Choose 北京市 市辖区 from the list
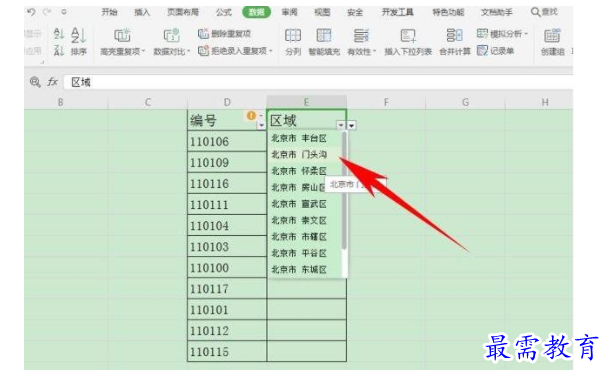Viewport: 607px width, 379px height. pyautogui.click(x=299, y=237)
